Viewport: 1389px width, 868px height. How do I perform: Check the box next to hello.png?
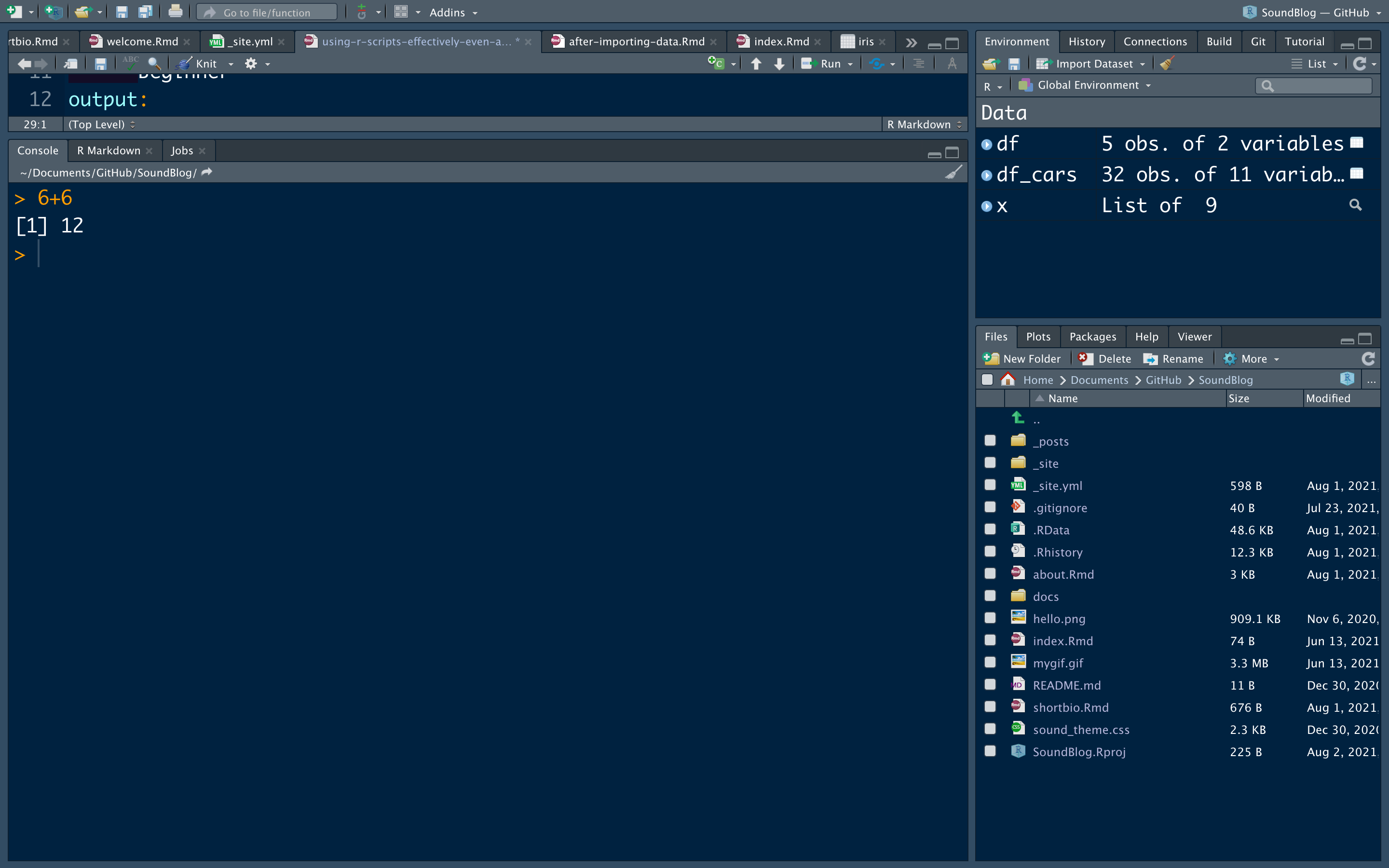pyautogui.click(x=990, y=618)
